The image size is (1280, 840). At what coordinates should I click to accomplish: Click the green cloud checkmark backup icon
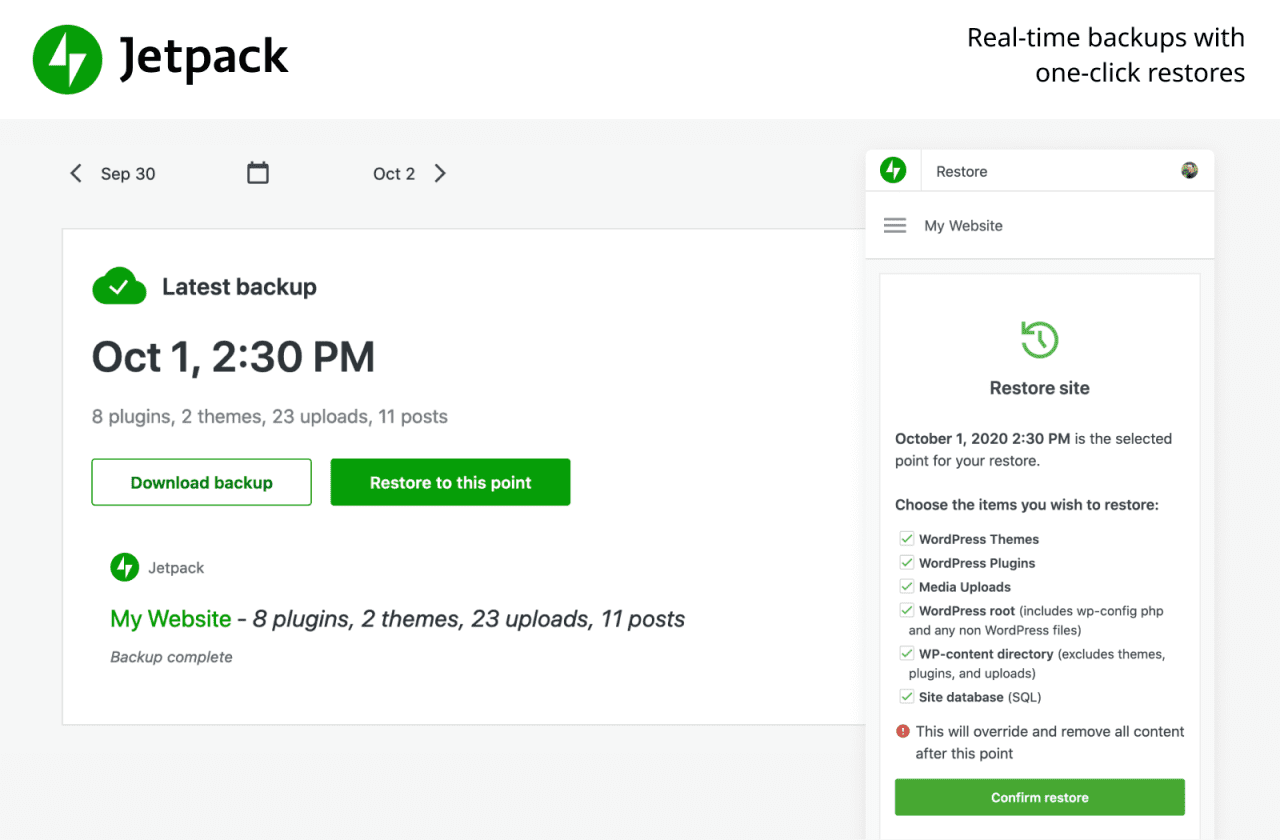(119, 286)
